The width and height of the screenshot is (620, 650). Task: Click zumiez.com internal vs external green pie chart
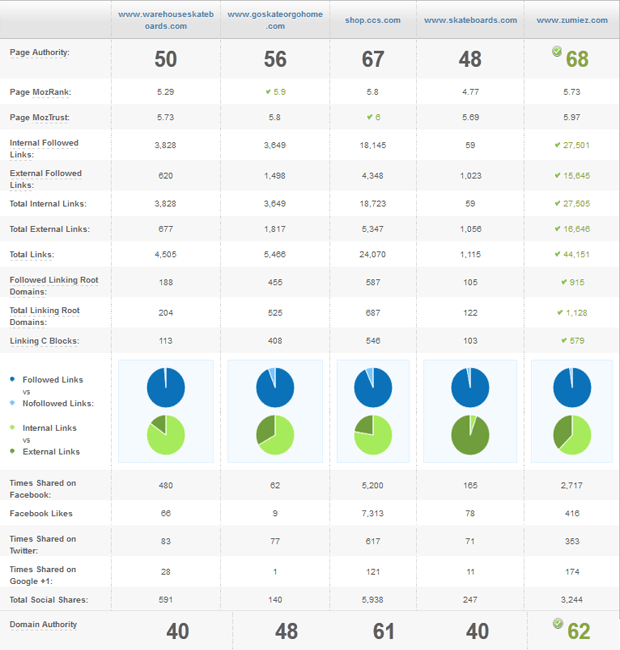point(572,435)
